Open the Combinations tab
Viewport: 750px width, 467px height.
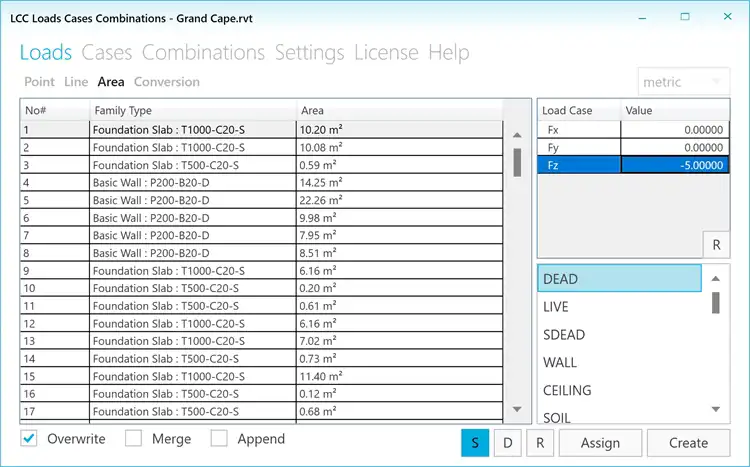tap(203, 52)
